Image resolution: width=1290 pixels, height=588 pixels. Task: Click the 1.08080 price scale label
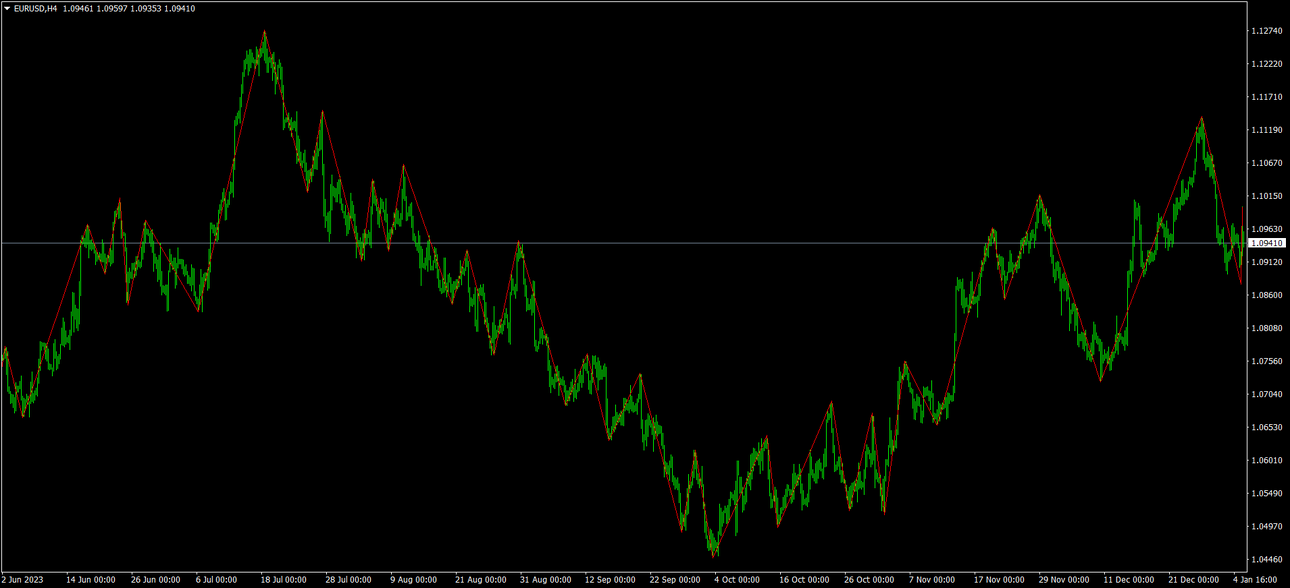(x=1267, y=328)
